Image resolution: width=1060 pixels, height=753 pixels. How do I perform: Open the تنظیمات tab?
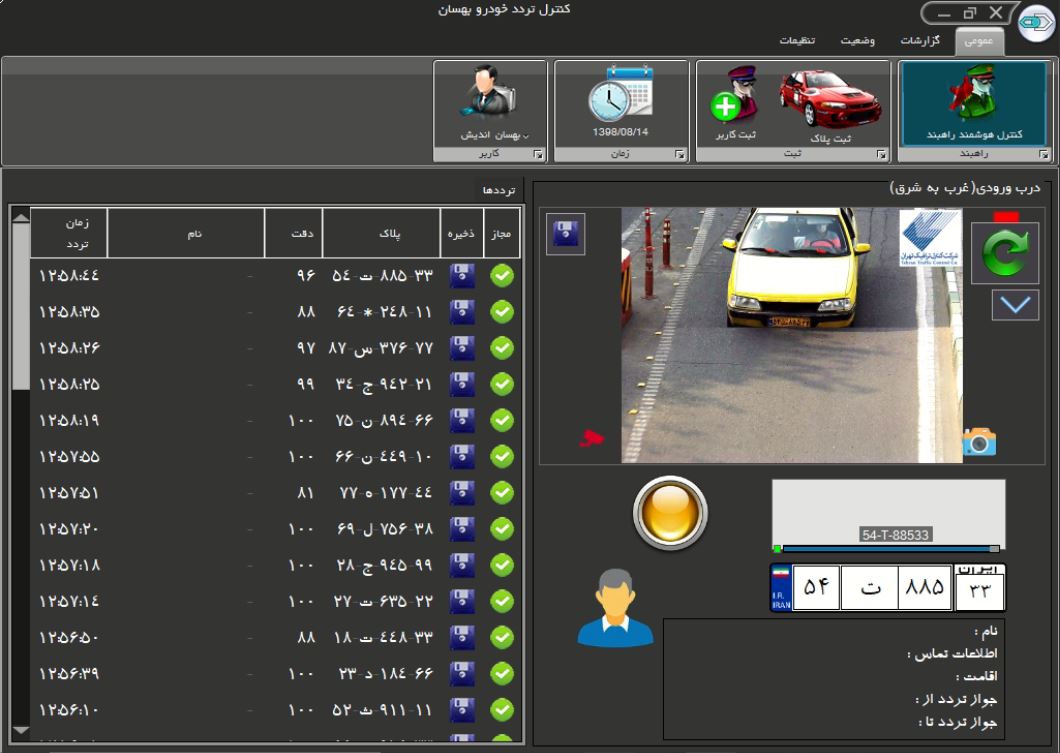(x=797, y=41)
